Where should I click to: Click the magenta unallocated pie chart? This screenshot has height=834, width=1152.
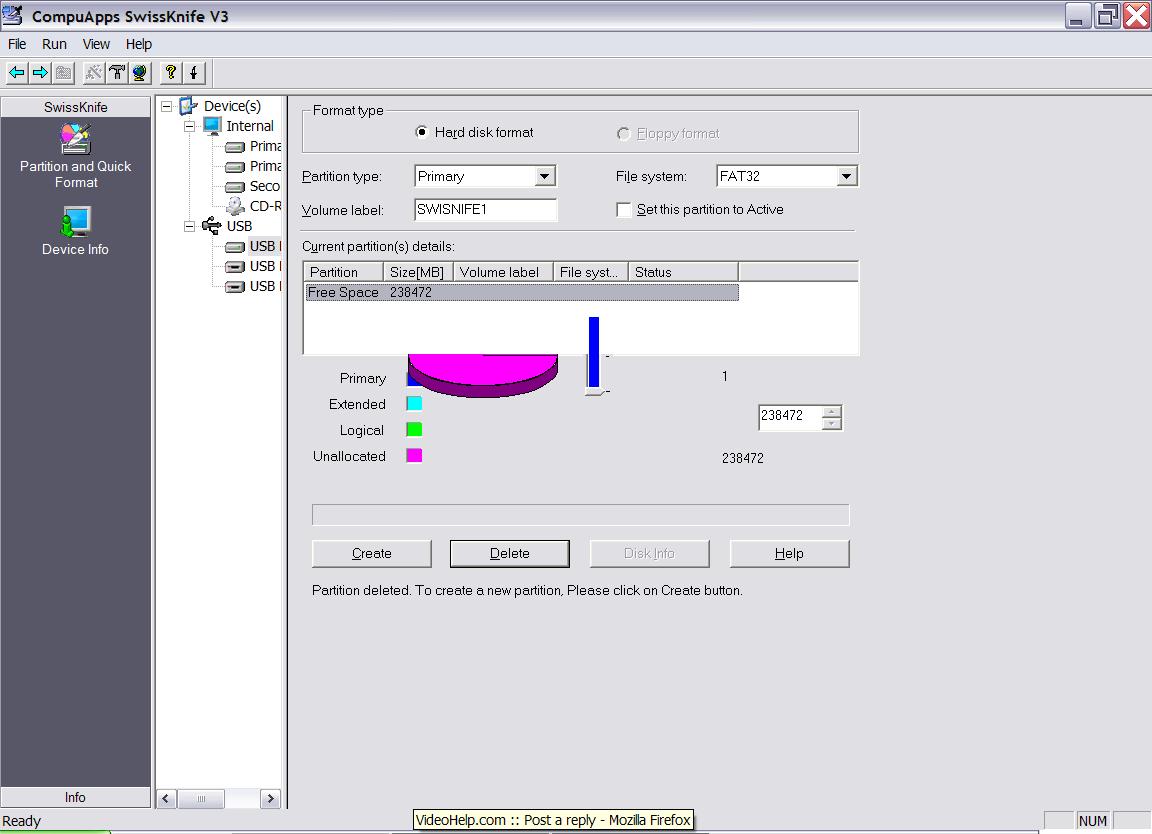click(x=483, y=375)
